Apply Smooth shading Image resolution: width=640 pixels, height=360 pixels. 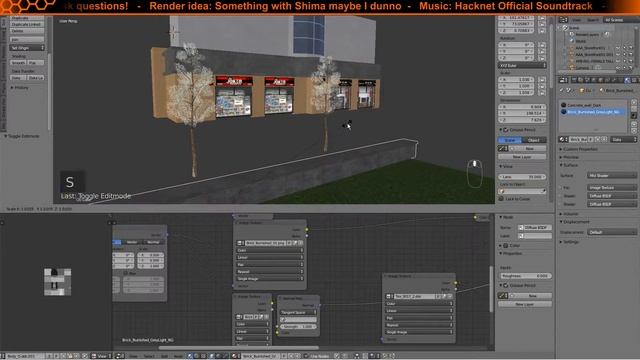18,63
